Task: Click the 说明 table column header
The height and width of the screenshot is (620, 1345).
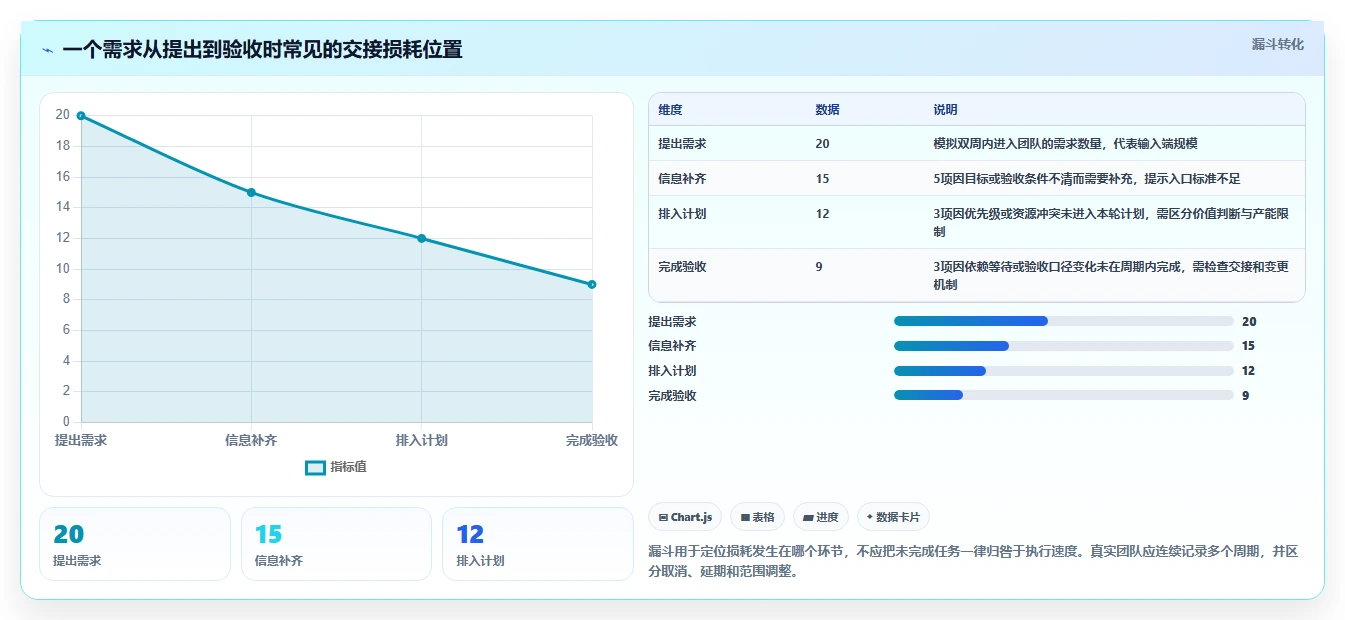Action: [945, 110]
